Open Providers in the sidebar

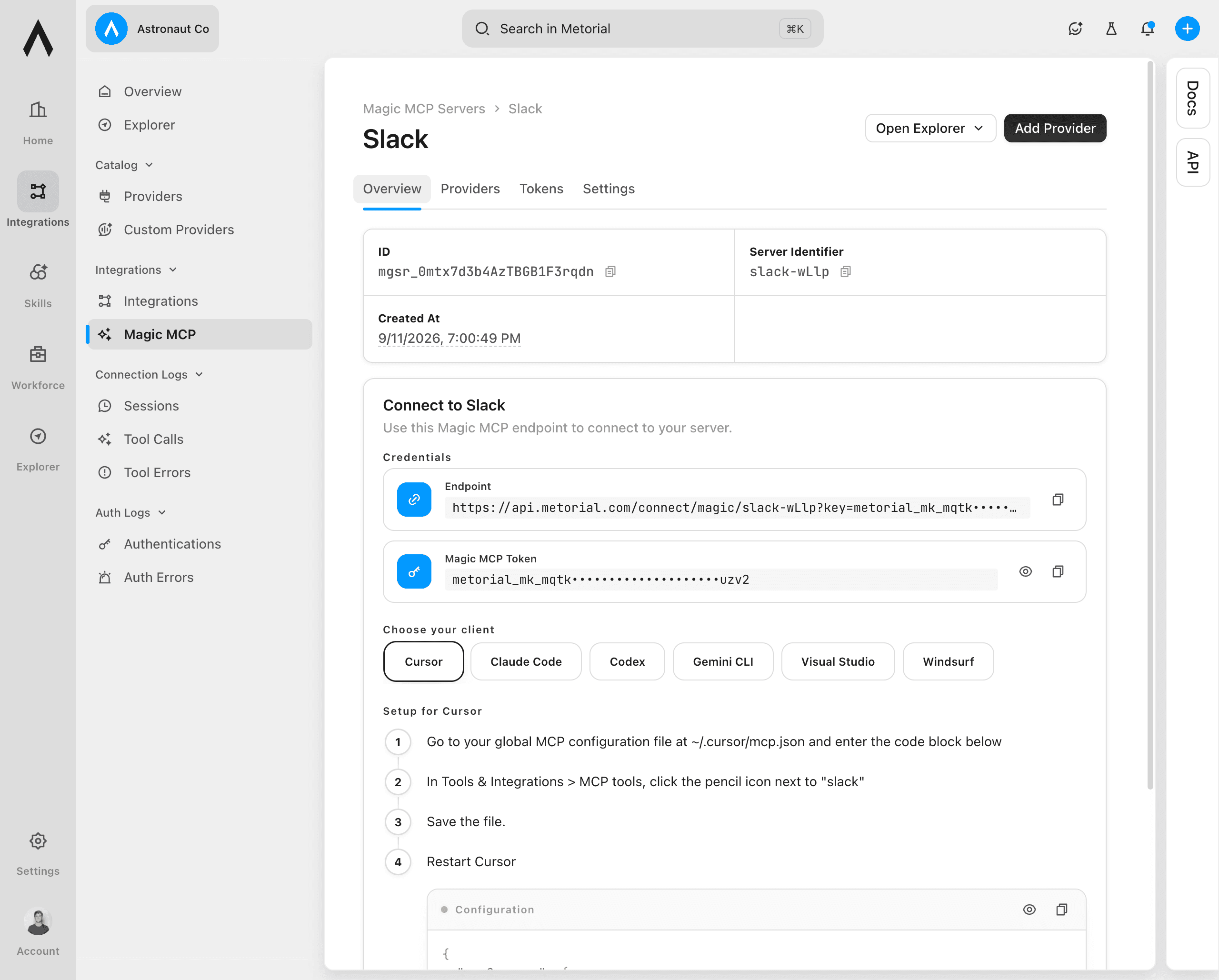[x=200, y=196]
